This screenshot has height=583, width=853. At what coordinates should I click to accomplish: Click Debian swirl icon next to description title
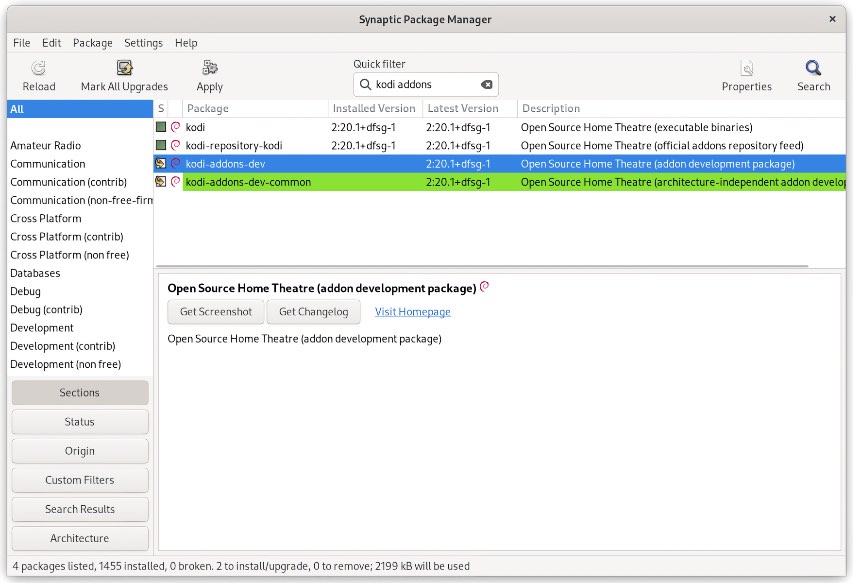484,286
